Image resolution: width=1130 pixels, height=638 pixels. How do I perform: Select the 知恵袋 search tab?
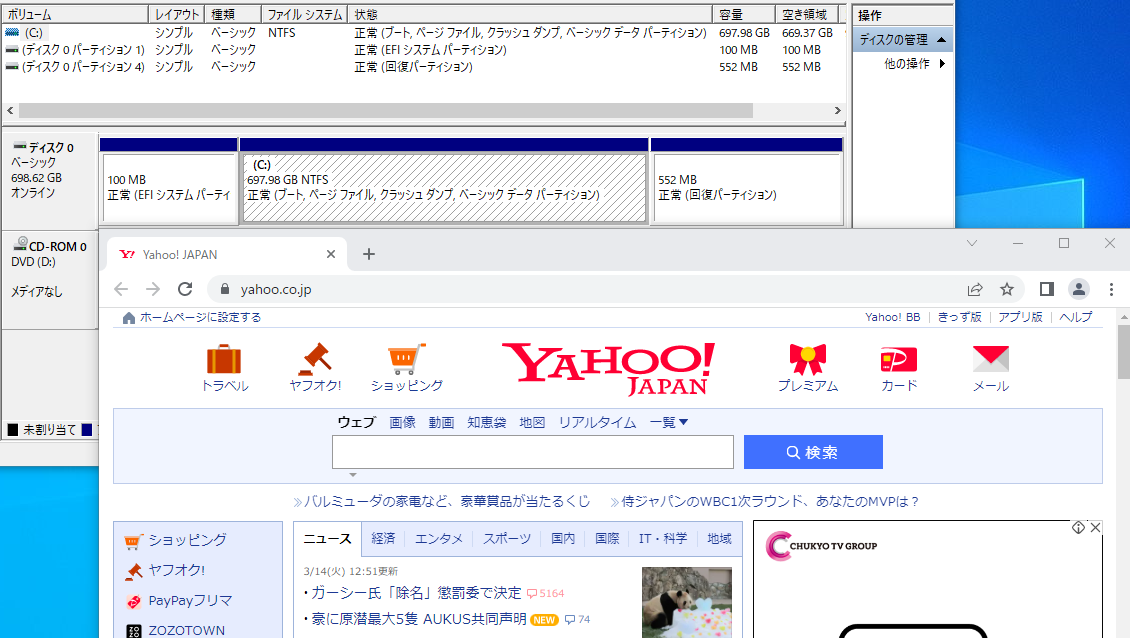(486, 422)
